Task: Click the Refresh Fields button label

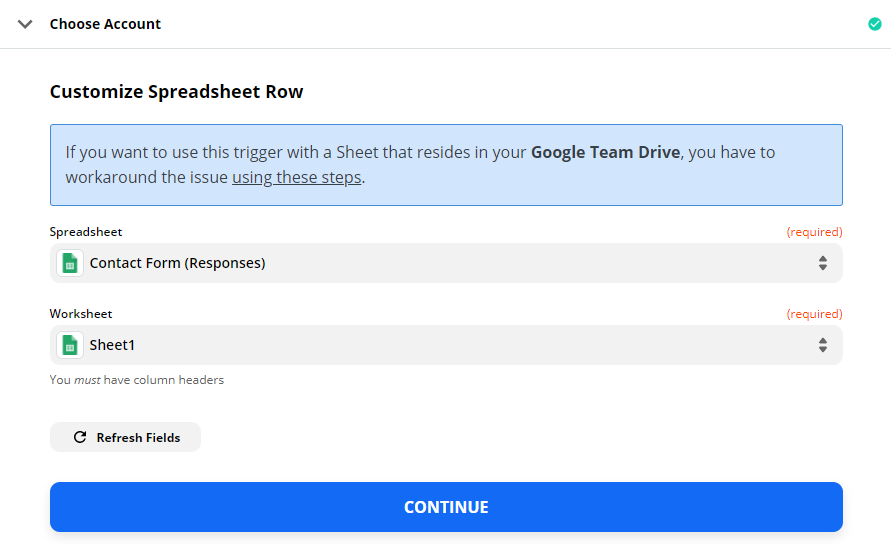Action: click(x=138, y=438)
